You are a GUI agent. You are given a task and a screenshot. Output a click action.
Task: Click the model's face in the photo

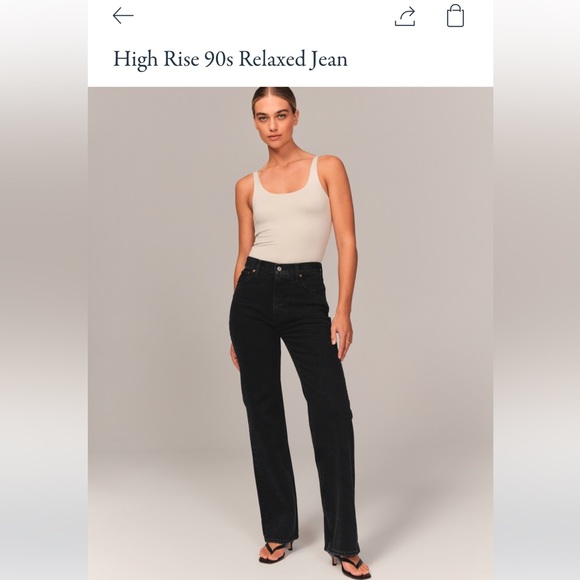click(274, 120)
